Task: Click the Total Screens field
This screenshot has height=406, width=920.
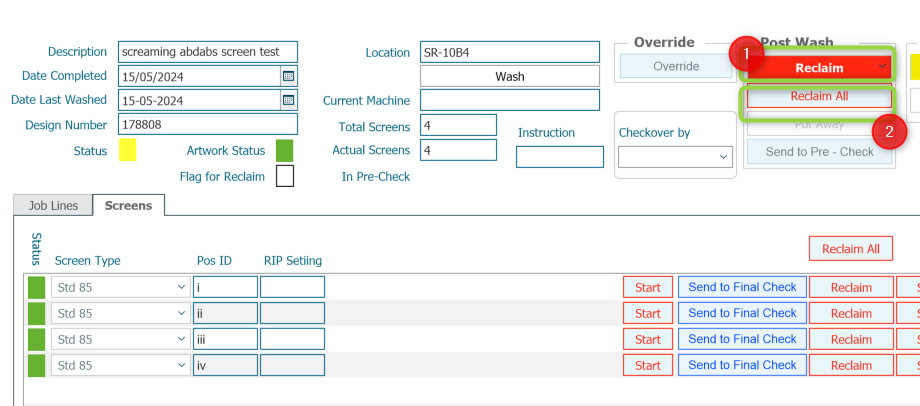Action: click(458, 125)
